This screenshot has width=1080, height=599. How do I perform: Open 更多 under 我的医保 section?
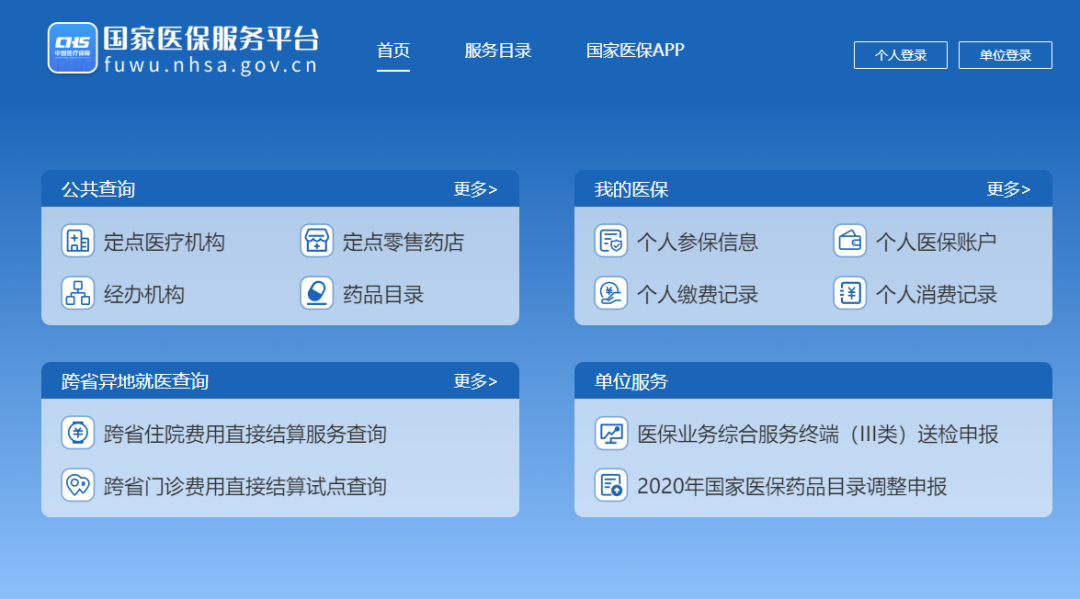click(x=1009, y=188)
